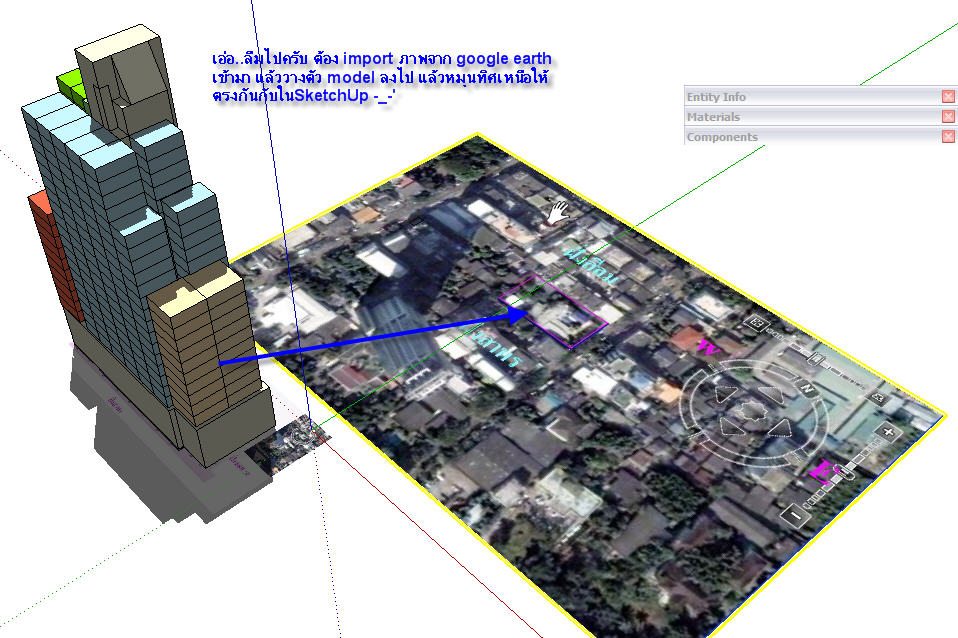The height and width of the screenshot is (638, 958).
Task: Select the green block atop the tower
Action: pos(71,87)
